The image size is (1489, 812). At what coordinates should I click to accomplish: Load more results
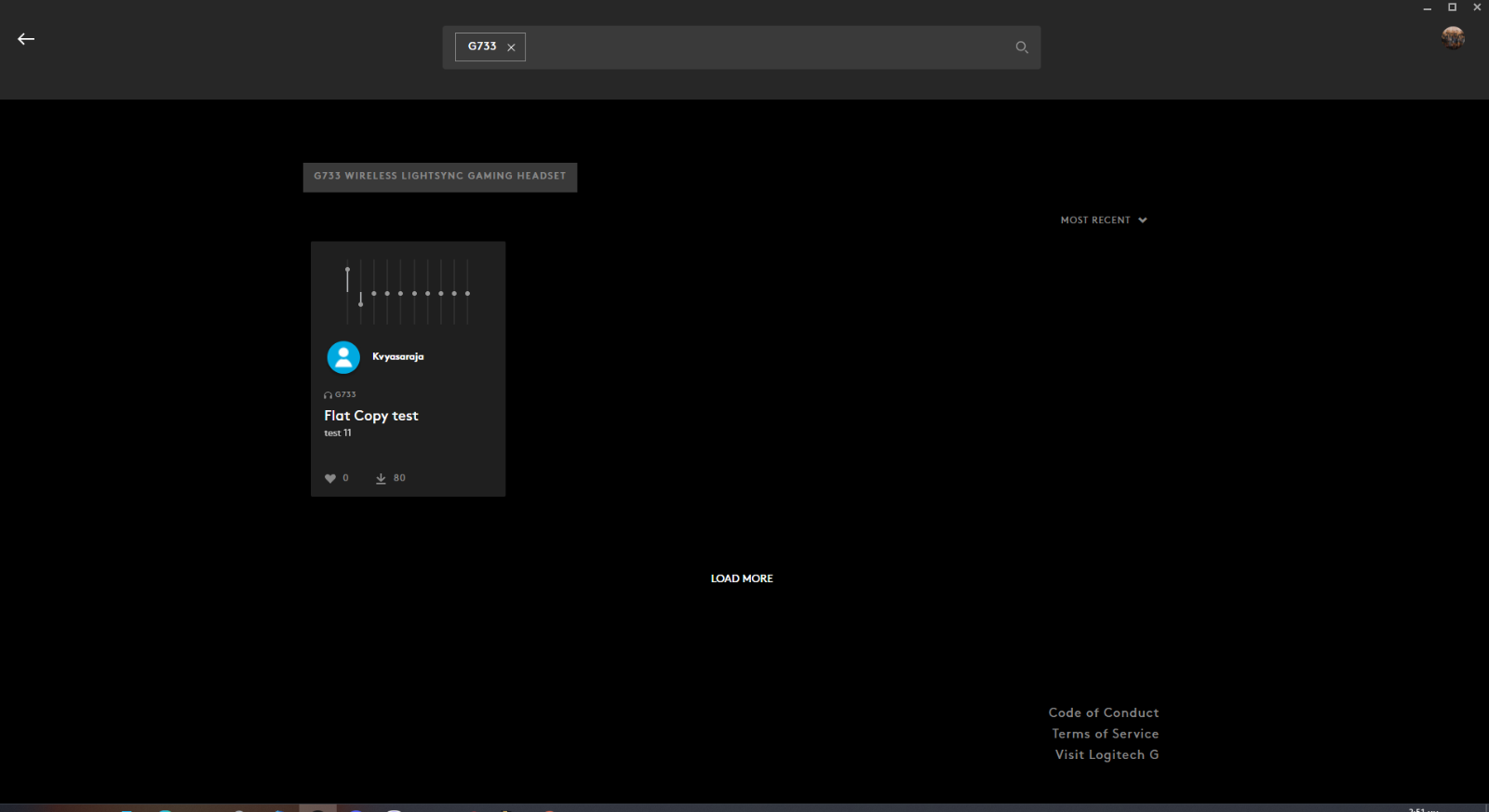[742, 579]
